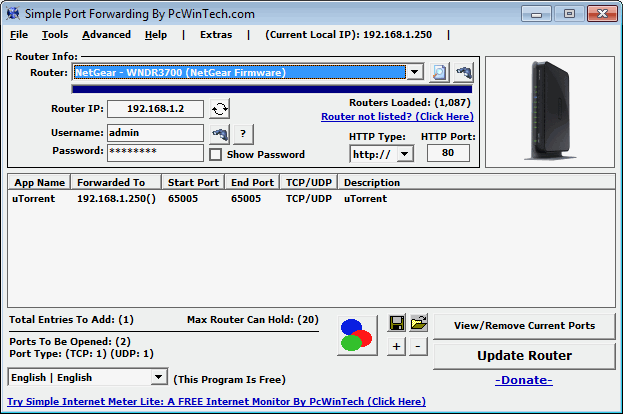
Task: Click the Router IP input field
Action: point(155,109)
